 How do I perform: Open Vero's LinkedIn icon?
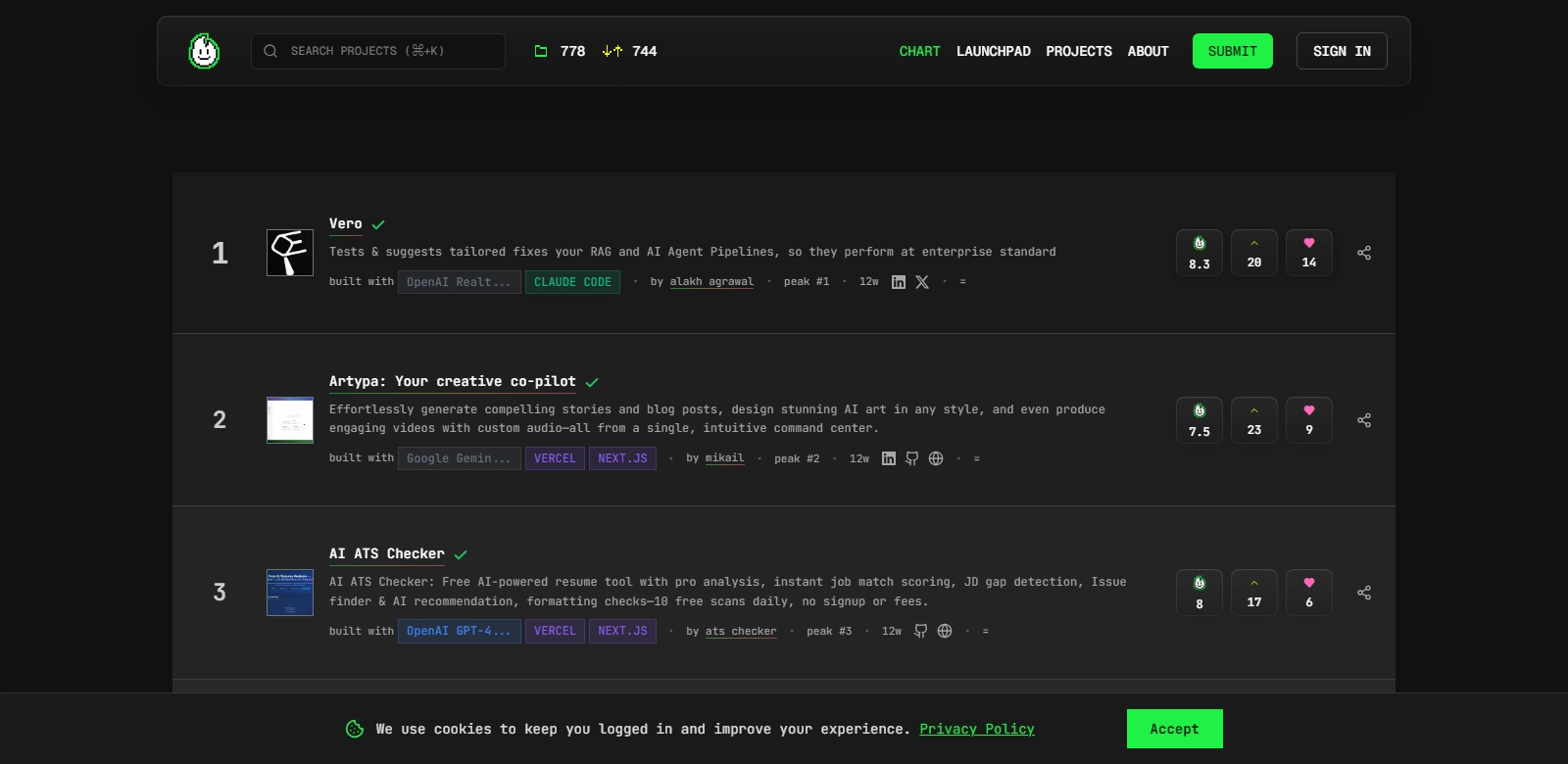coord(899,282)
